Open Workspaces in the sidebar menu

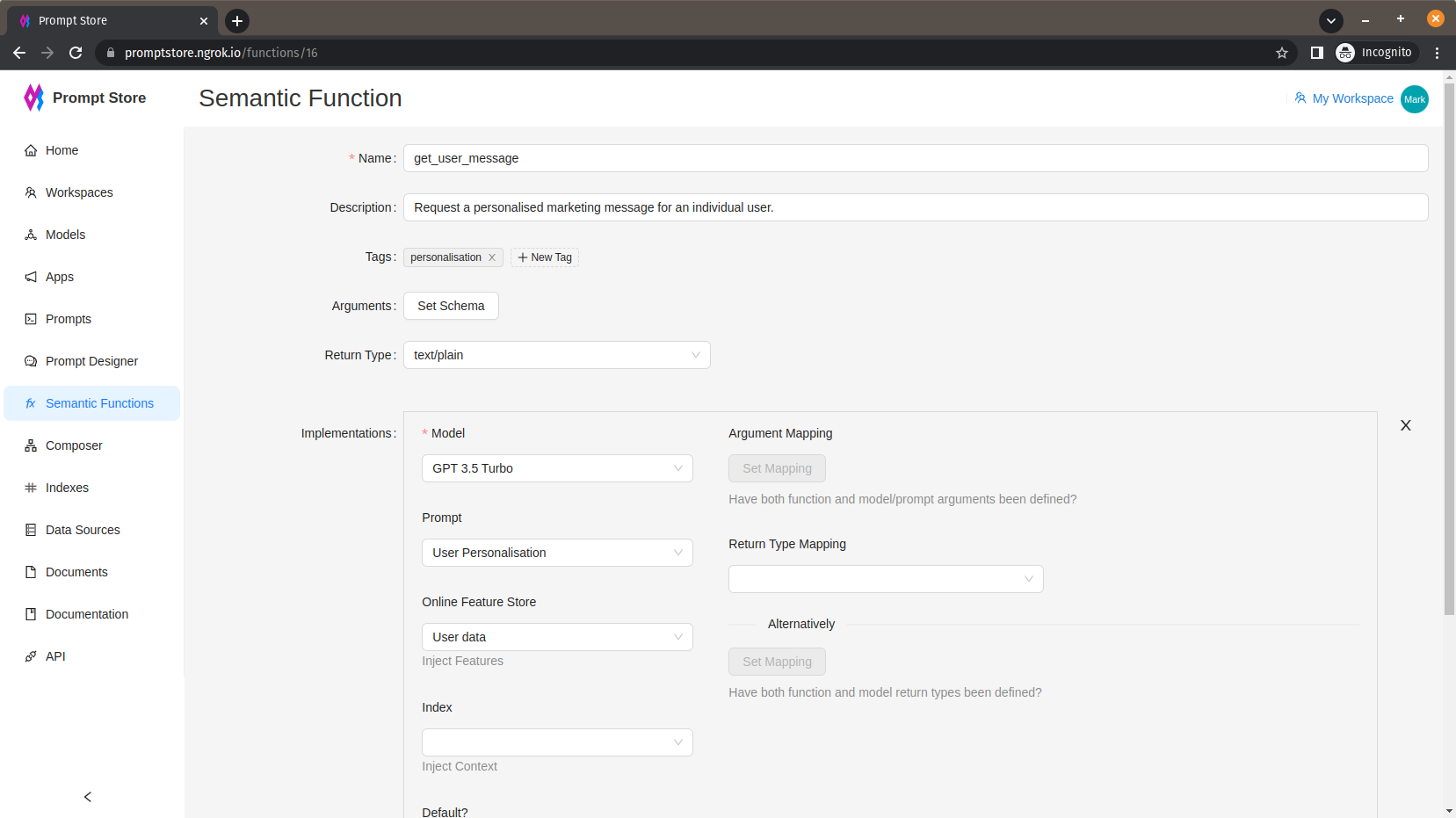pos(92,192)
